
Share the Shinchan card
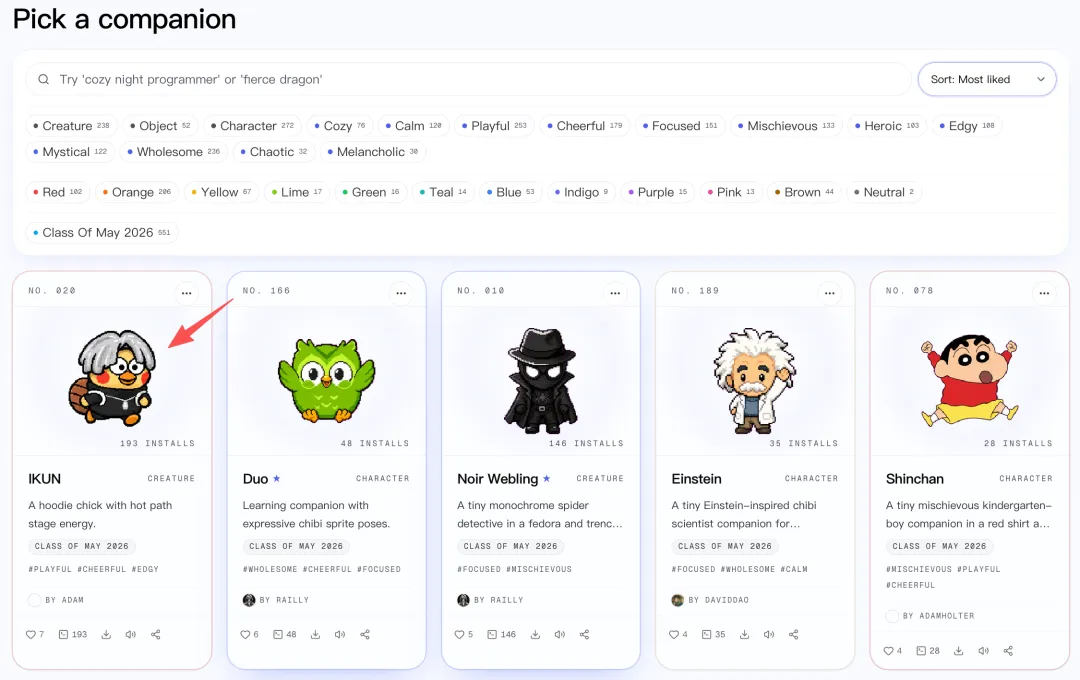pos(1008,651)
